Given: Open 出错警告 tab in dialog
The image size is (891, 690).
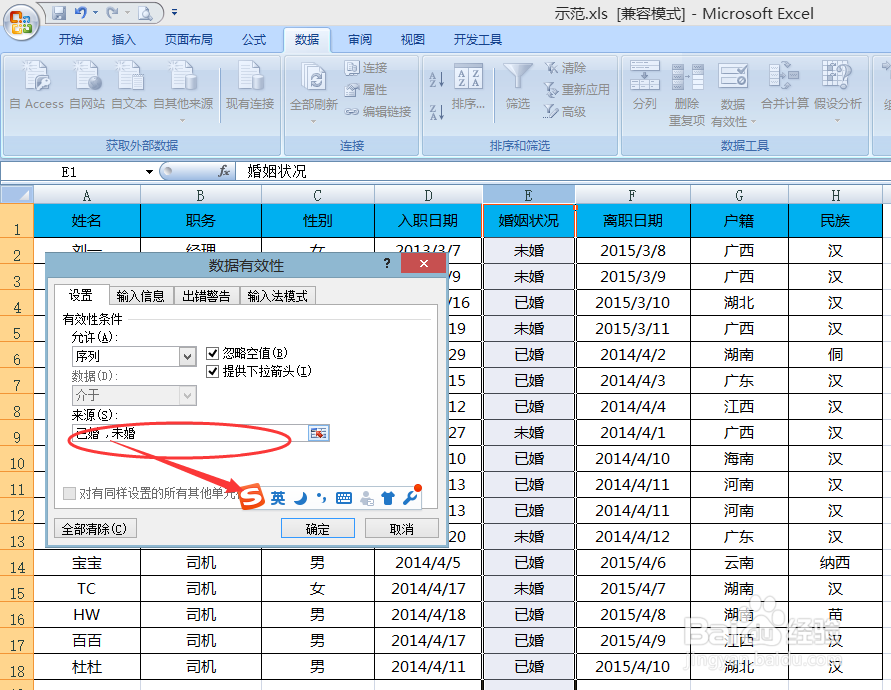Looking at the screenshot, I should (x=206, y=296).
